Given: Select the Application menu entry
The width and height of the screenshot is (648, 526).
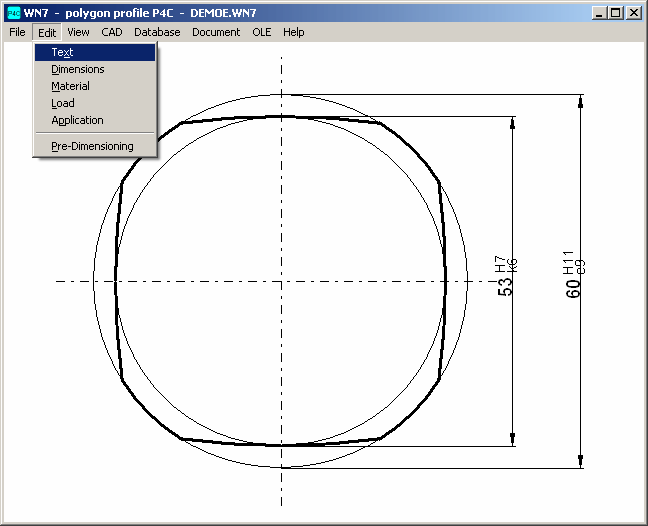Looking at the screenshot, I should tap(77, 120).
